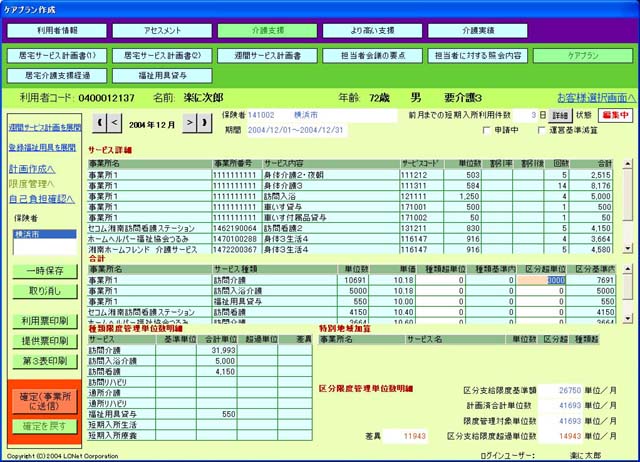Select the ケアプラン tab
Screen dimensions: 640x462
click(583, 56)
